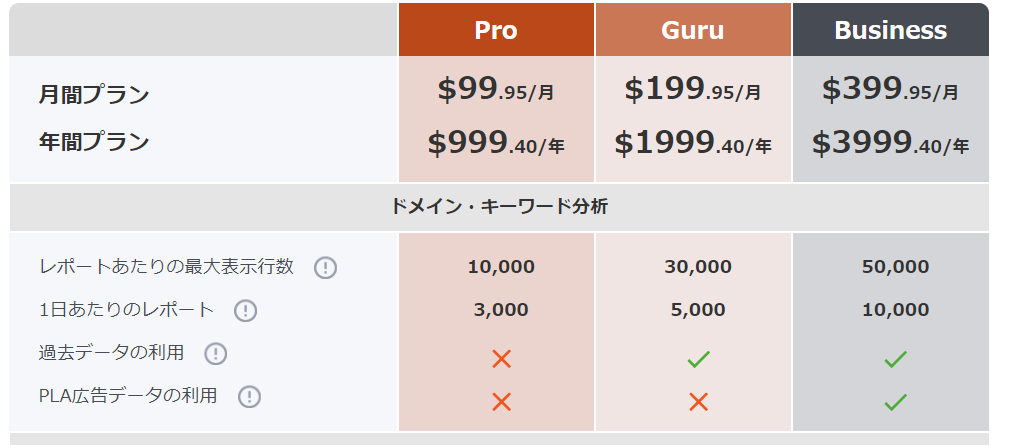
Task: Click info icon beside 1日あたりのレポート
Action: point(245,311)
